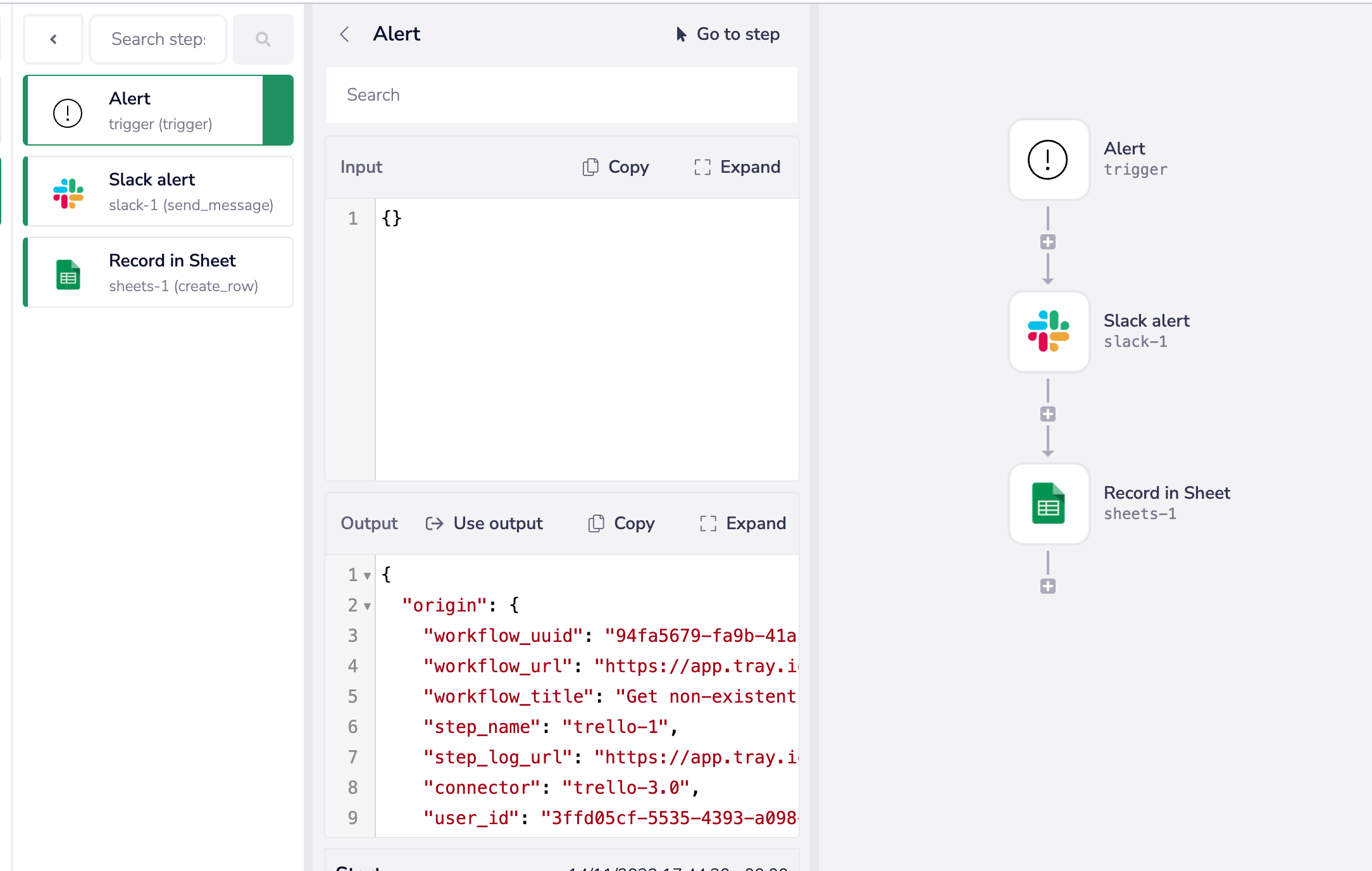The width and height of the screenshot is (1372, 871).
Task: Add a step between Alert trigger and Slack alert
Action: (x=1048, y=241)
